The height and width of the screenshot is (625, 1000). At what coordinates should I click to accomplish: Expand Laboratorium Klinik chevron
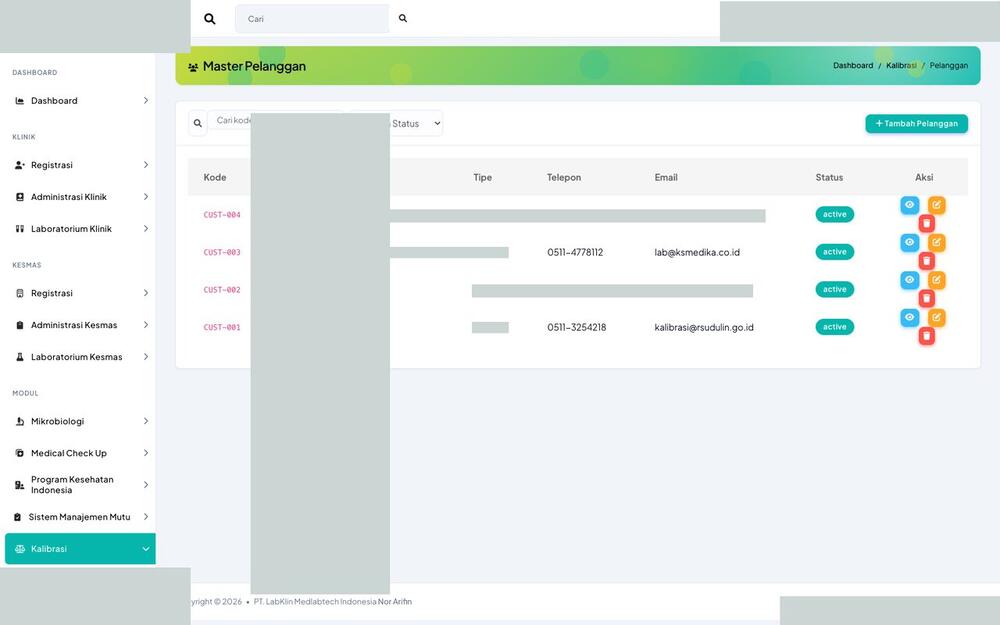(146, 229)
